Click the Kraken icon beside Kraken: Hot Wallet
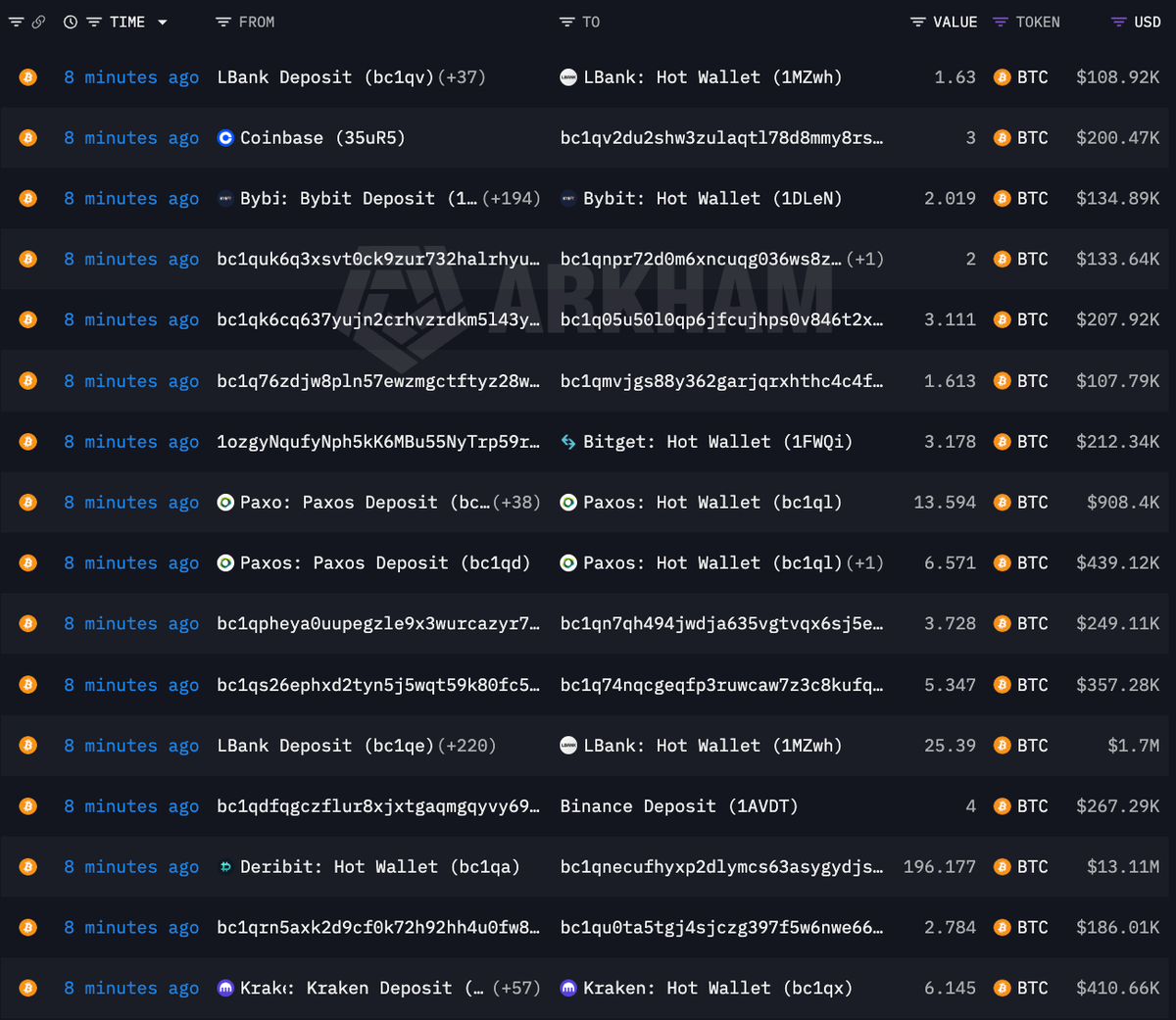The width and height of the screenshot is (1176, 1020). click(x=568, y=988)
